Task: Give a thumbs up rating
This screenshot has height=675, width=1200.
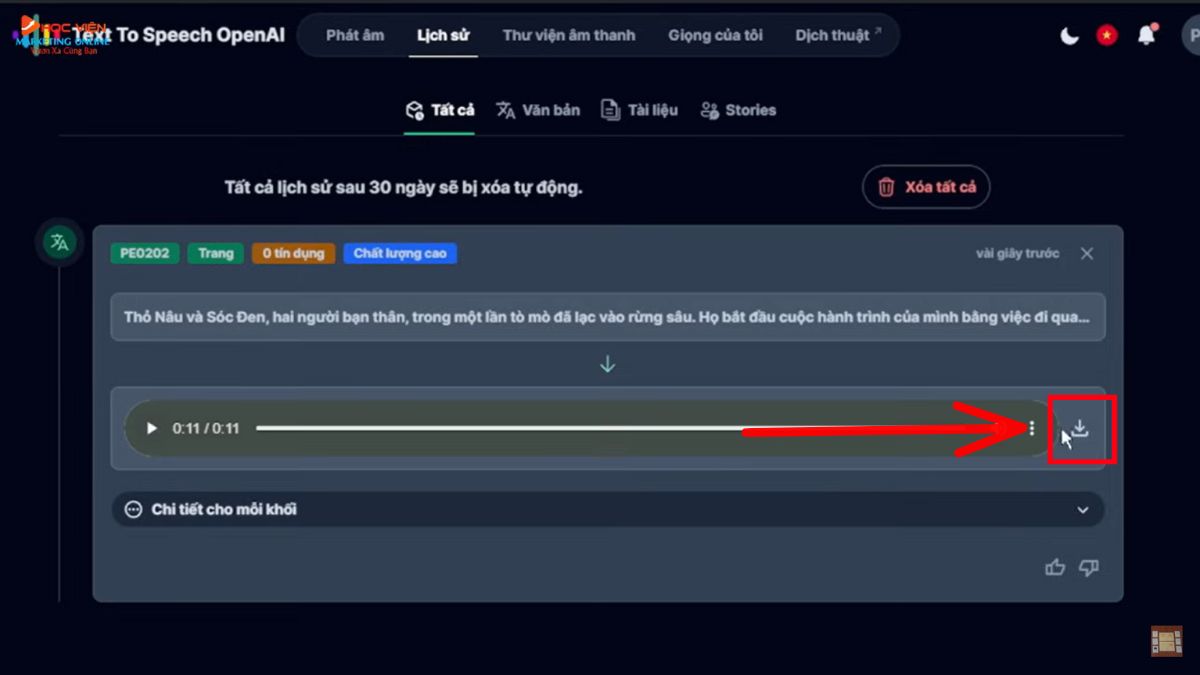Action: (1055, 568)
